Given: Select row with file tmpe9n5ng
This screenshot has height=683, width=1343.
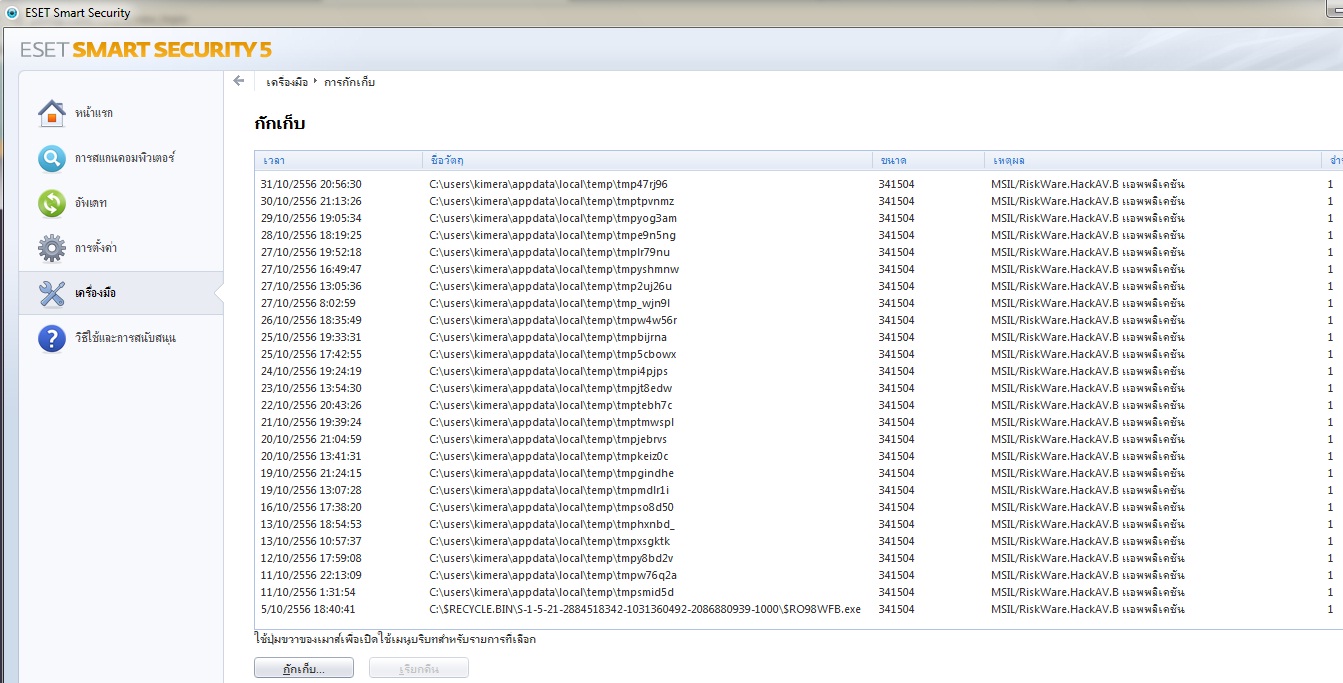Looking at the screenshot, I should (x=798, y=235).
